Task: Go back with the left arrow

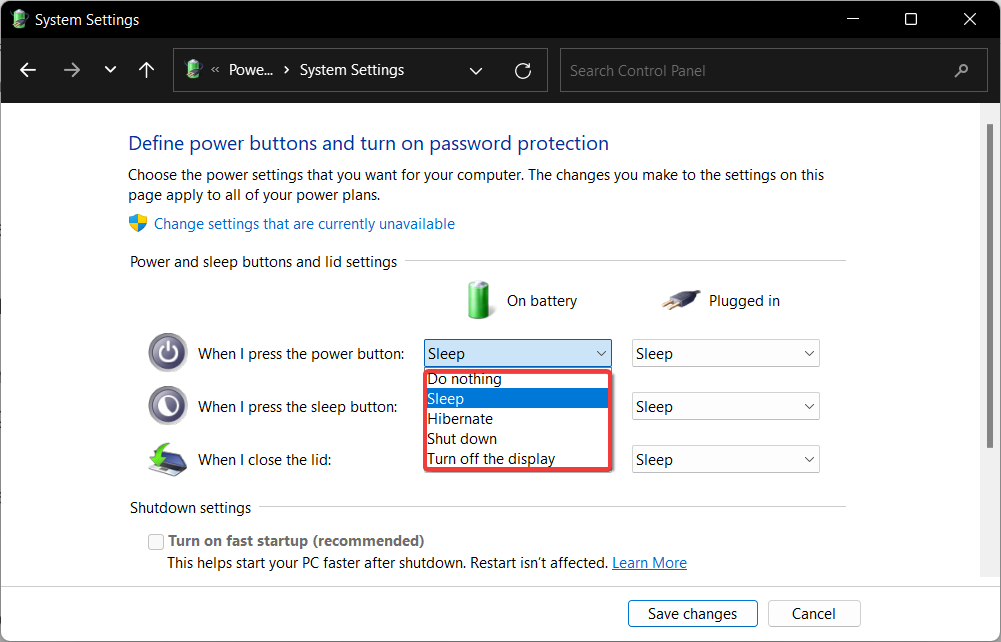Action: coord(28,70)
